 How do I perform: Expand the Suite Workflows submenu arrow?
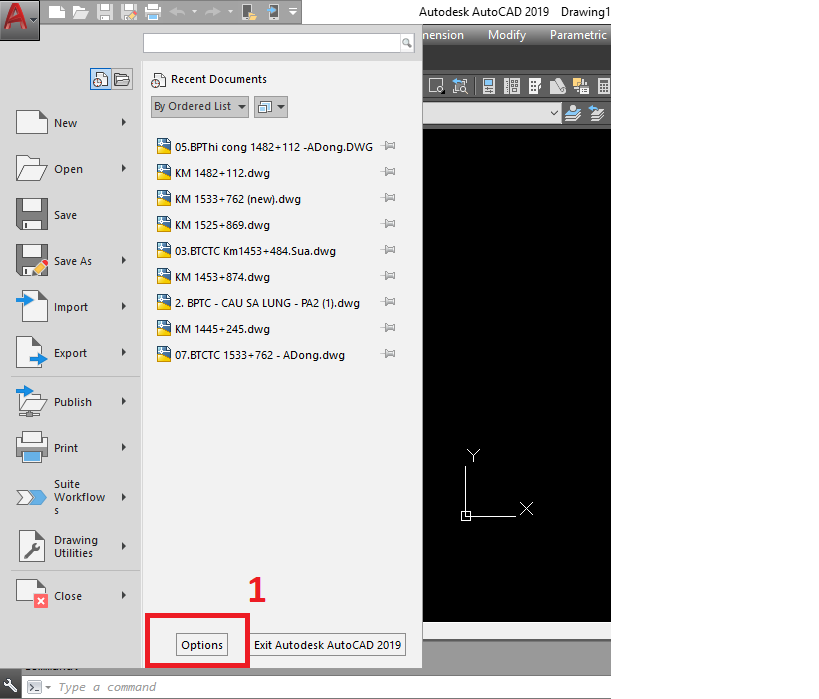point(124,497)
